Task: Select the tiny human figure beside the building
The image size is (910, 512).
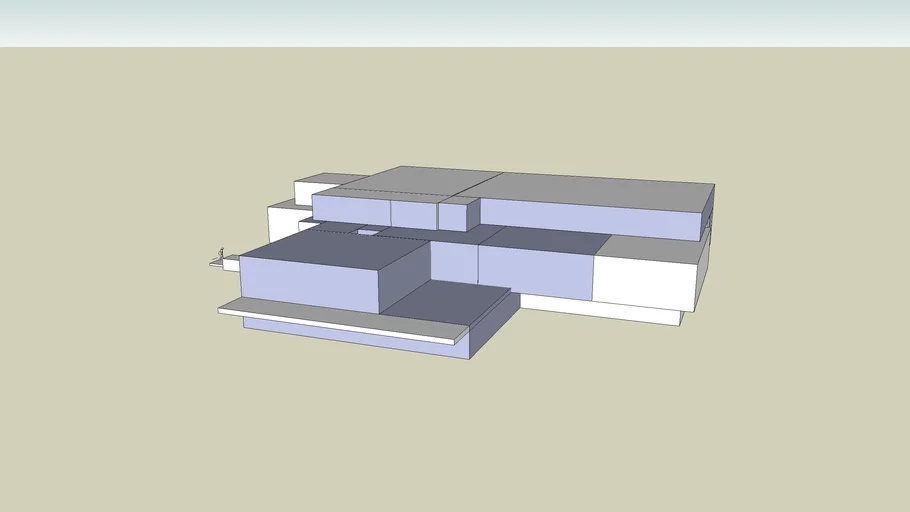Action: (x=221, y=253)
